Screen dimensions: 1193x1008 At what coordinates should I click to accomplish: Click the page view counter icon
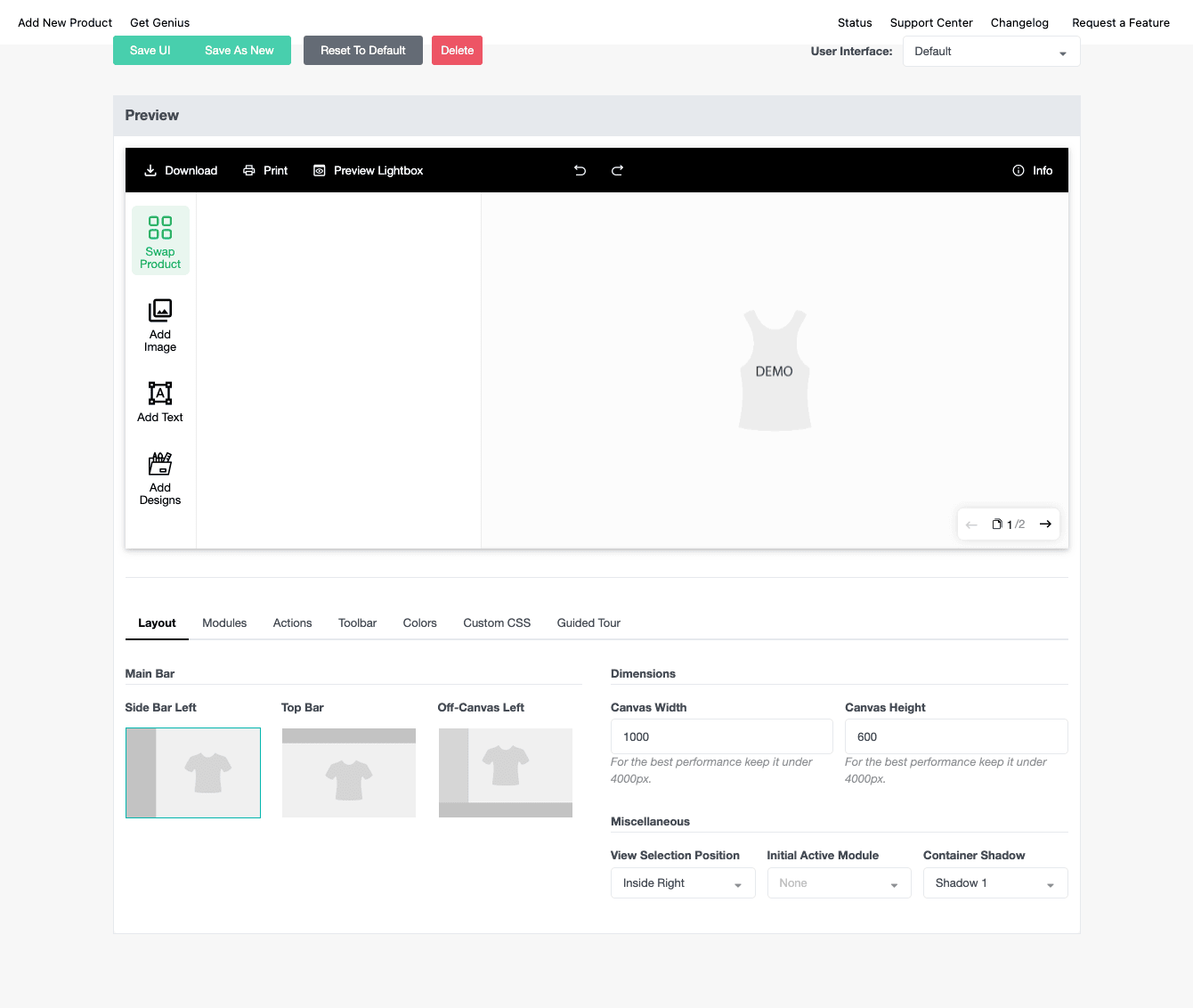(997, 524)
